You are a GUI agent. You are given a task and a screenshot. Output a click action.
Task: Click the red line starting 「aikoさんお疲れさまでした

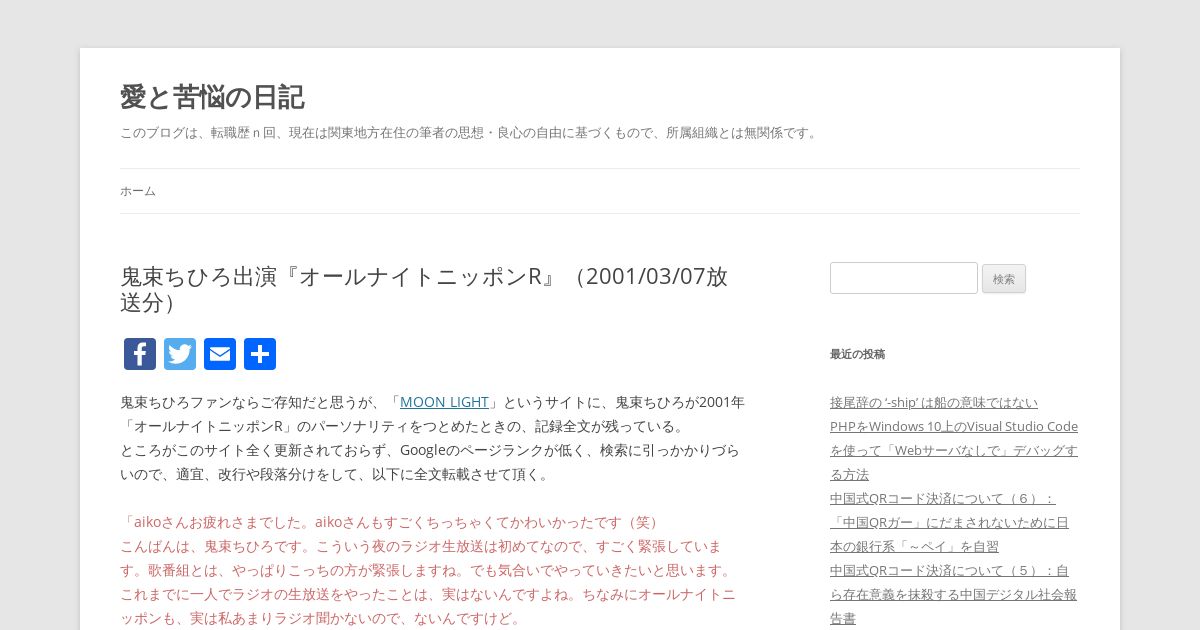point(392,522)
